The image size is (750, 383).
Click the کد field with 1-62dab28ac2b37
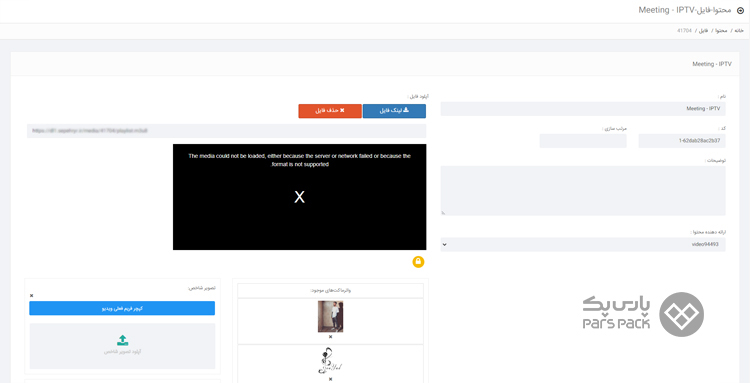[682, 141]
